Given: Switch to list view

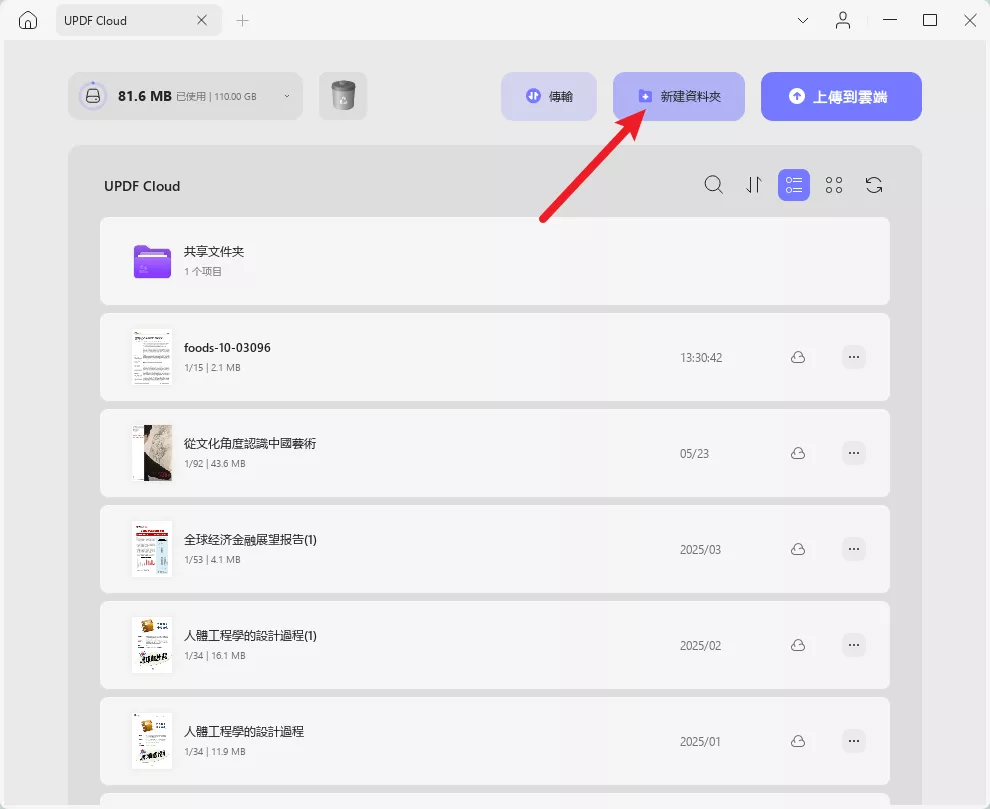Looking at the screenshot, I should (x=794, y=185).
